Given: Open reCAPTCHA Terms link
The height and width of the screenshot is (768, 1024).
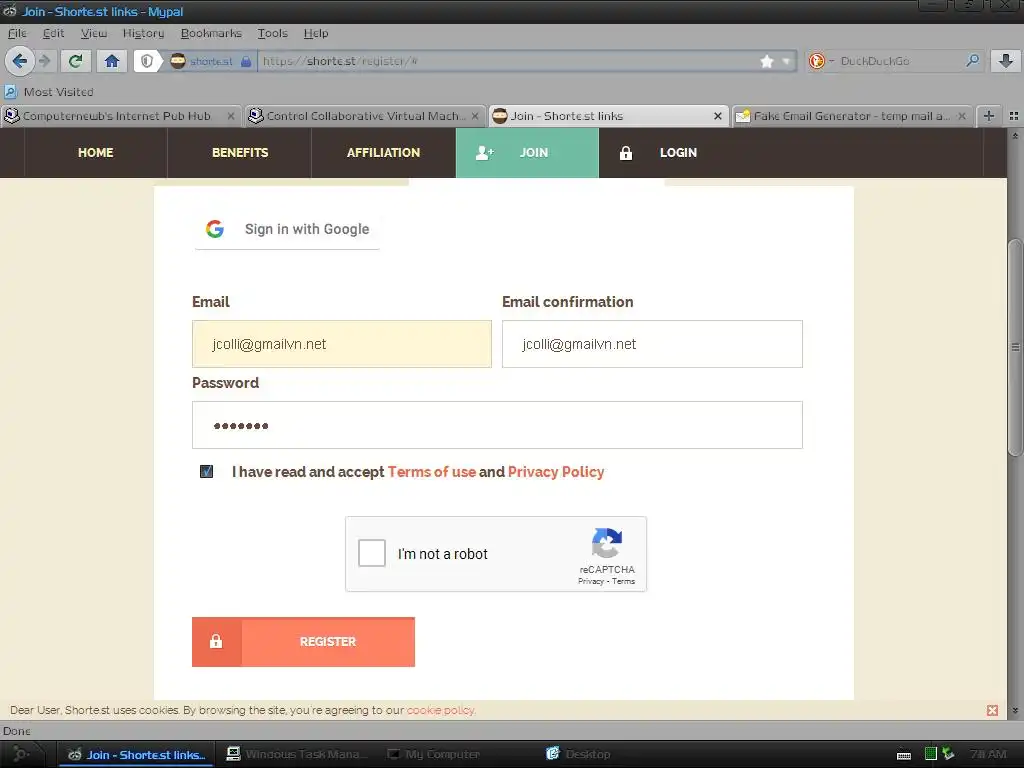Looking at the screenshot, I should point(623,581).
